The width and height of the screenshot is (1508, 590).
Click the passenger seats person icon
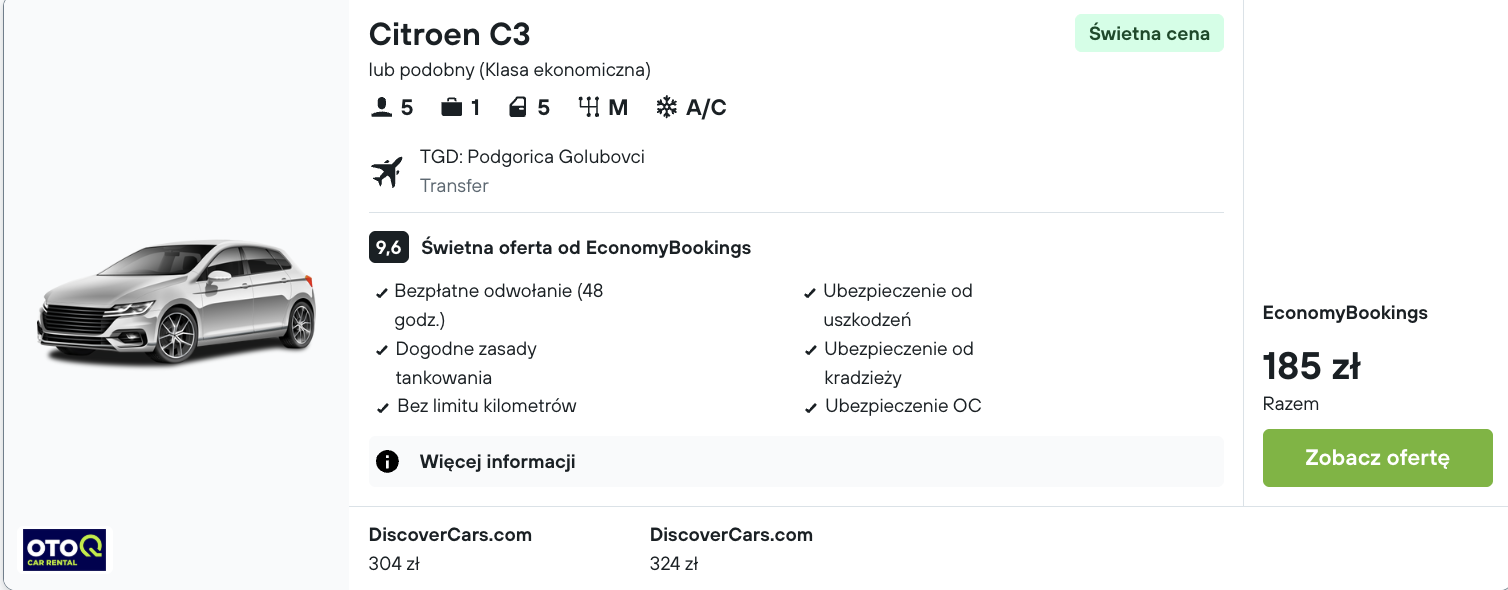(381, 107)
